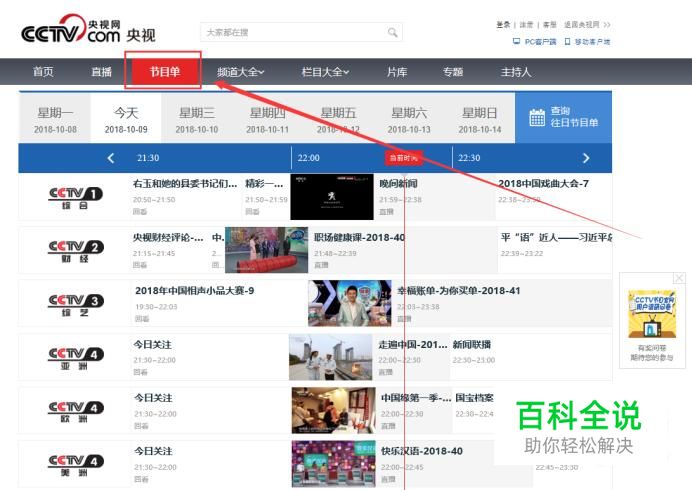Viewport: 692px width, 490px height.
Task: Open 直播 in the nav bar
Action: click(102, 72)
